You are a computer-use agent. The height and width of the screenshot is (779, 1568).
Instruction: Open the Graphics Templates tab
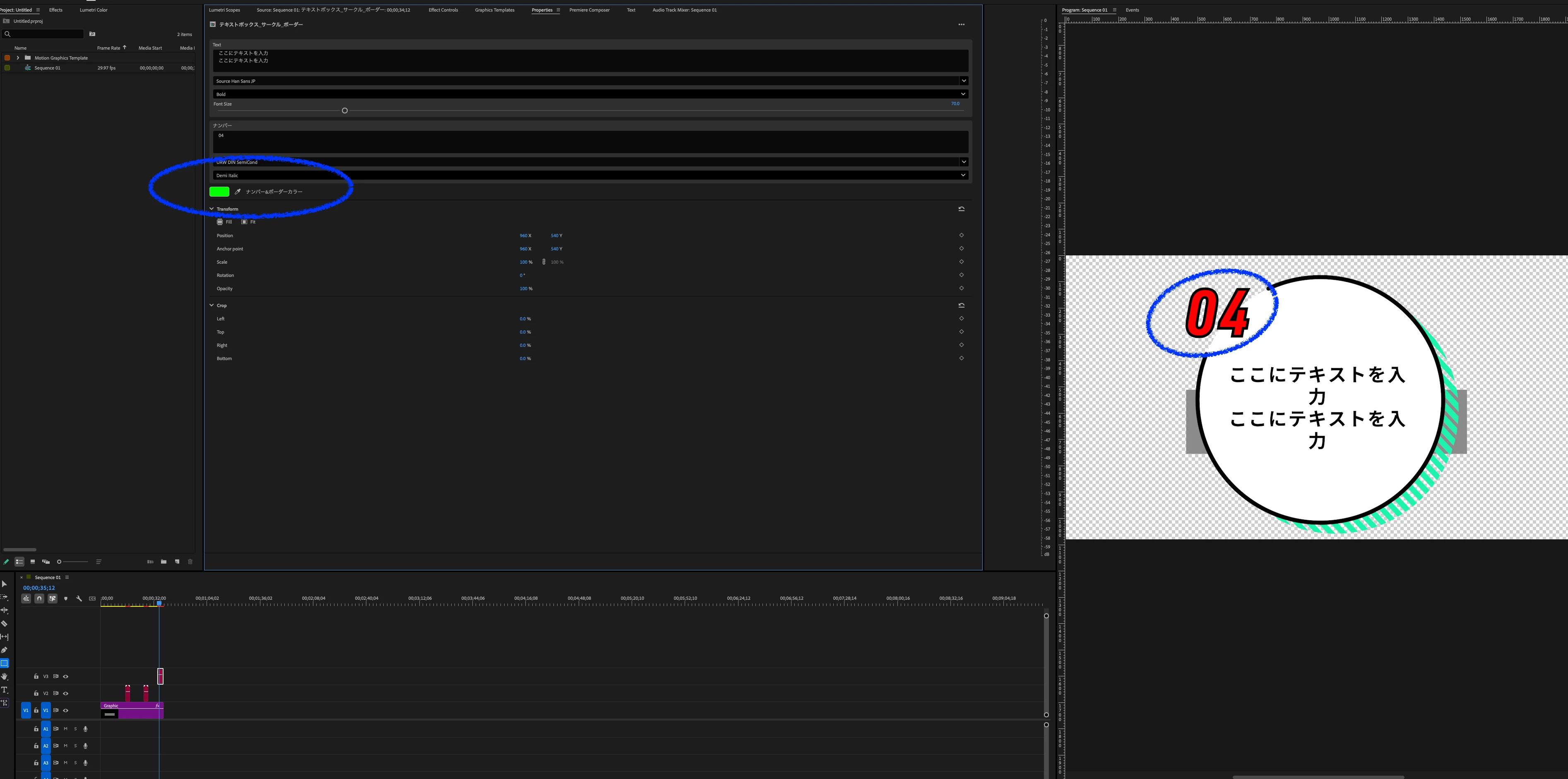pos(494,10)
